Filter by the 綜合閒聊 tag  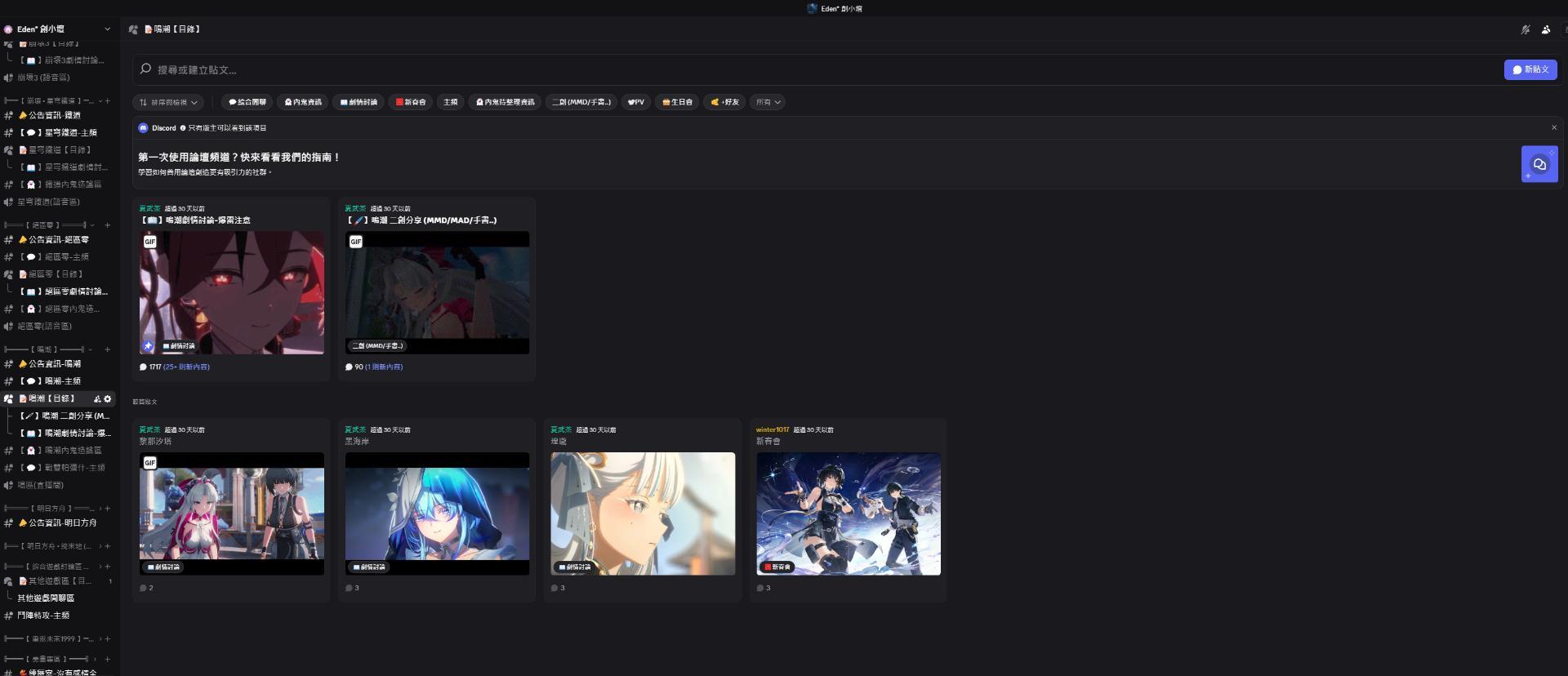pos(247,103)
